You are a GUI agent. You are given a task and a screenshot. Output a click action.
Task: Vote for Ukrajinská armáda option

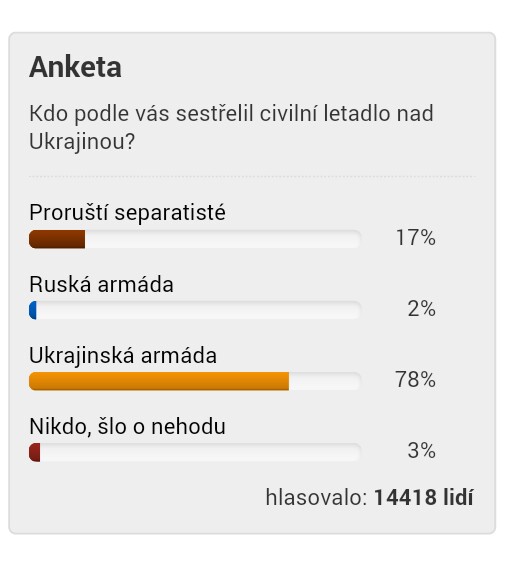tap(123, 355)
